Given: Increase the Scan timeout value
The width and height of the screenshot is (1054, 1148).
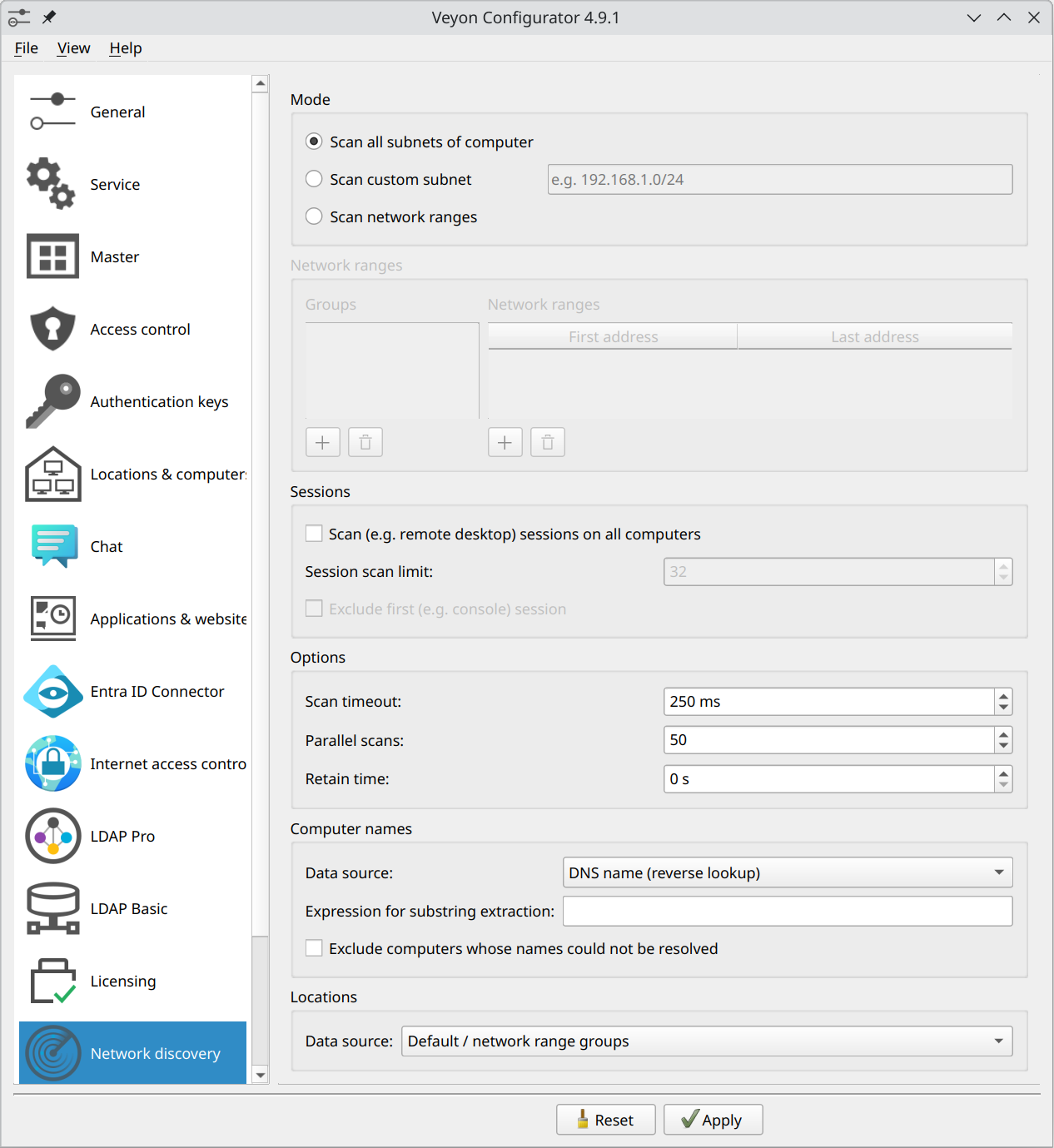Looking at the screenshot, I should 1003,696.
